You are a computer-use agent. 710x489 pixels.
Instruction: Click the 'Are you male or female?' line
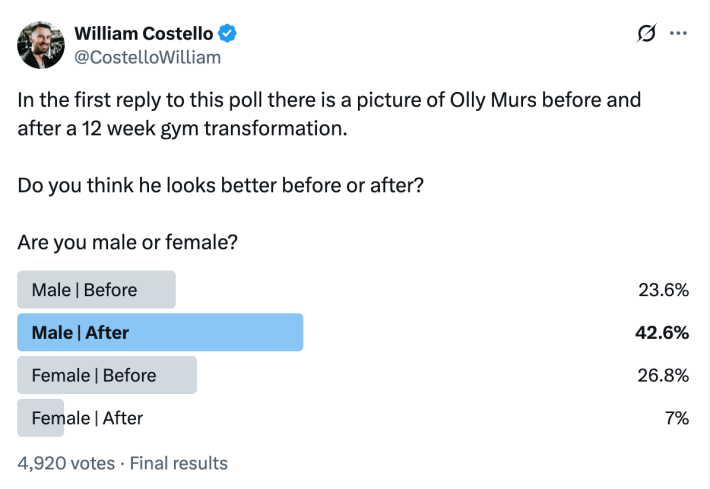coord(132,243)
